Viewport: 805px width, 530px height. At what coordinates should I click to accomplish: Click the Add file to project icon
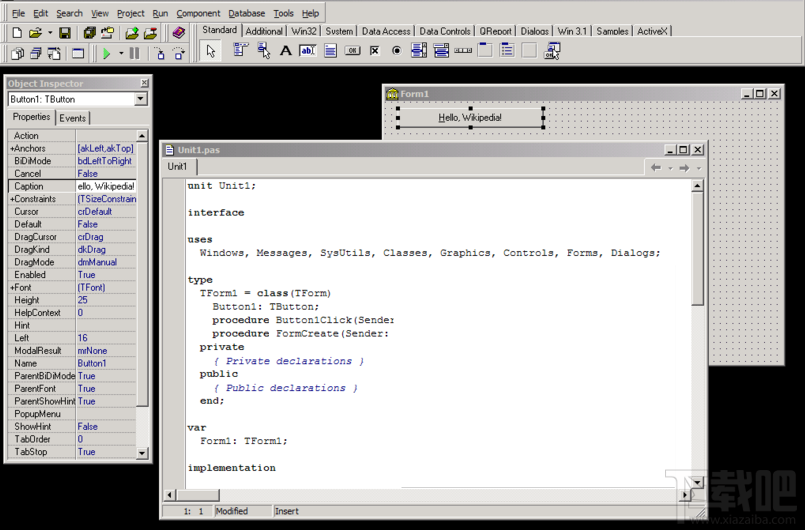[132, 33]
